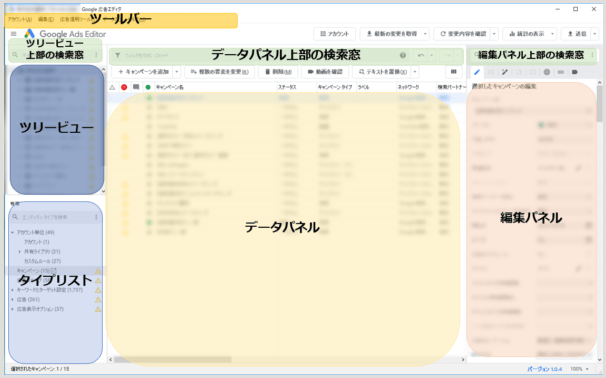Open the バージョン 1.0.4 link in status bar
This screenshot has width=606, height=378.
[x=545, y=369]
